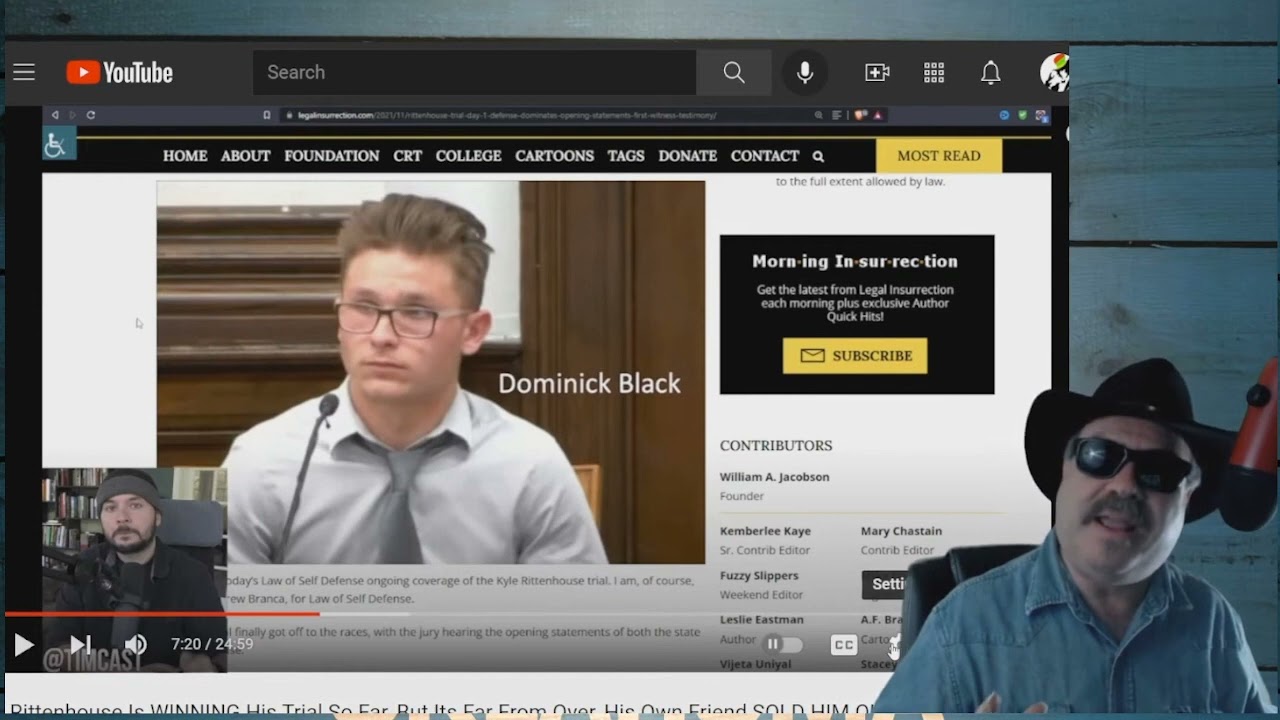Submit search with the magnifier button
The height and width of the screenshot is (720, 1280).
734,72
